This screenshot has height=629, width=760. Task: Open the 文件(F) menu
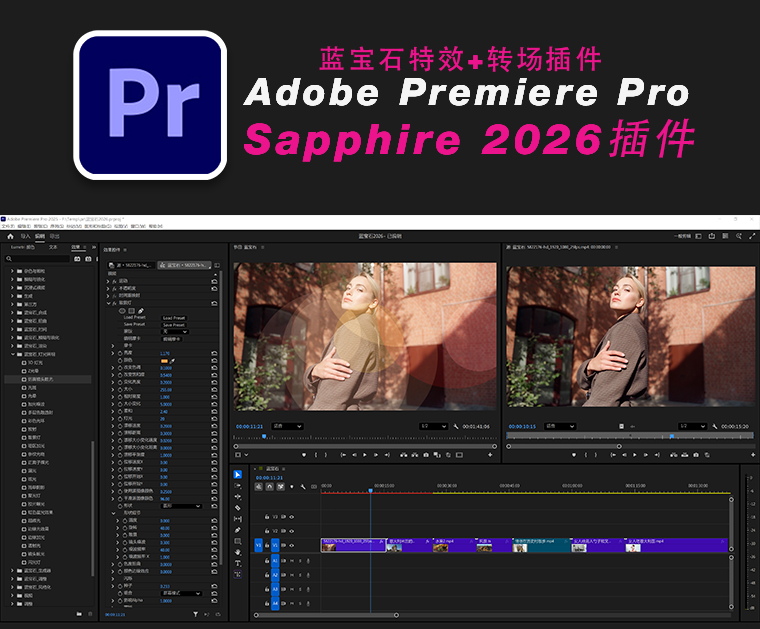[x=8, y=226]
